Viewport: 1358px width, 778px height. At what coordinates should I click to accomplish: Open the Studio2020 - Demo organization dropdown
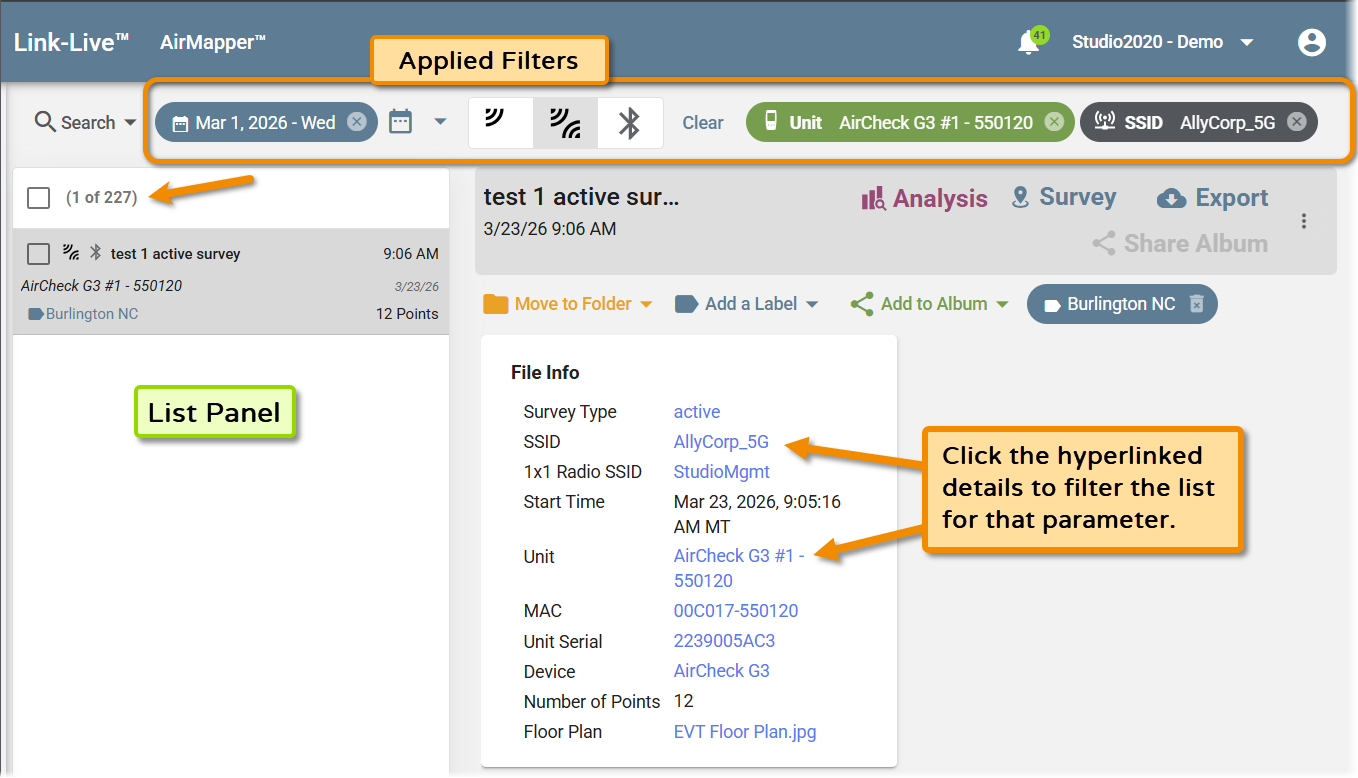tap(1163, 42)
